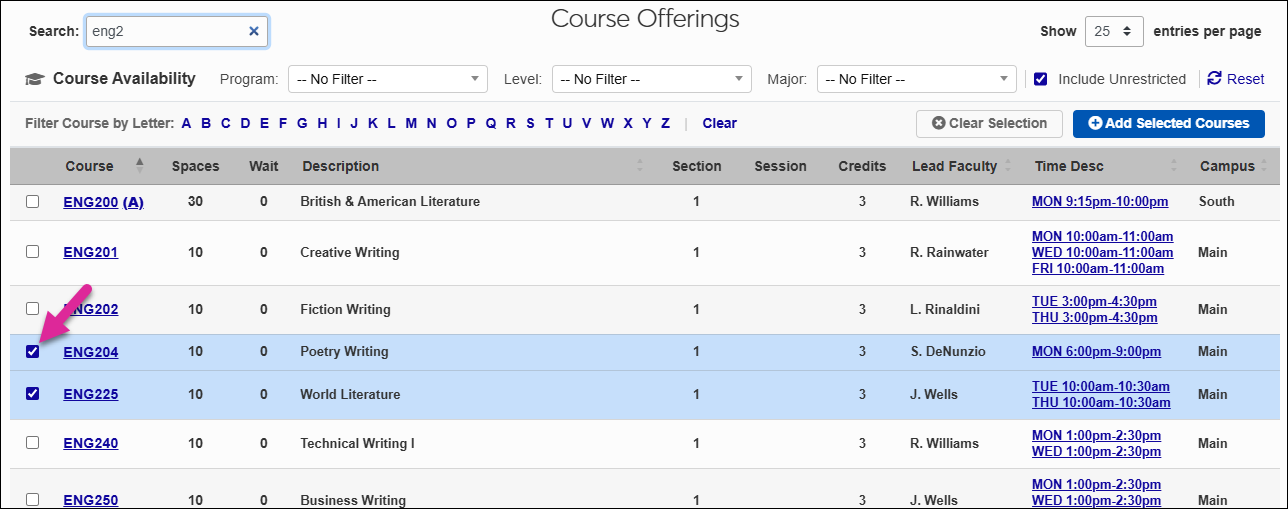Click L. Rinaldini faculty name
The image size is (1288, 509).
tap(947, 309)
